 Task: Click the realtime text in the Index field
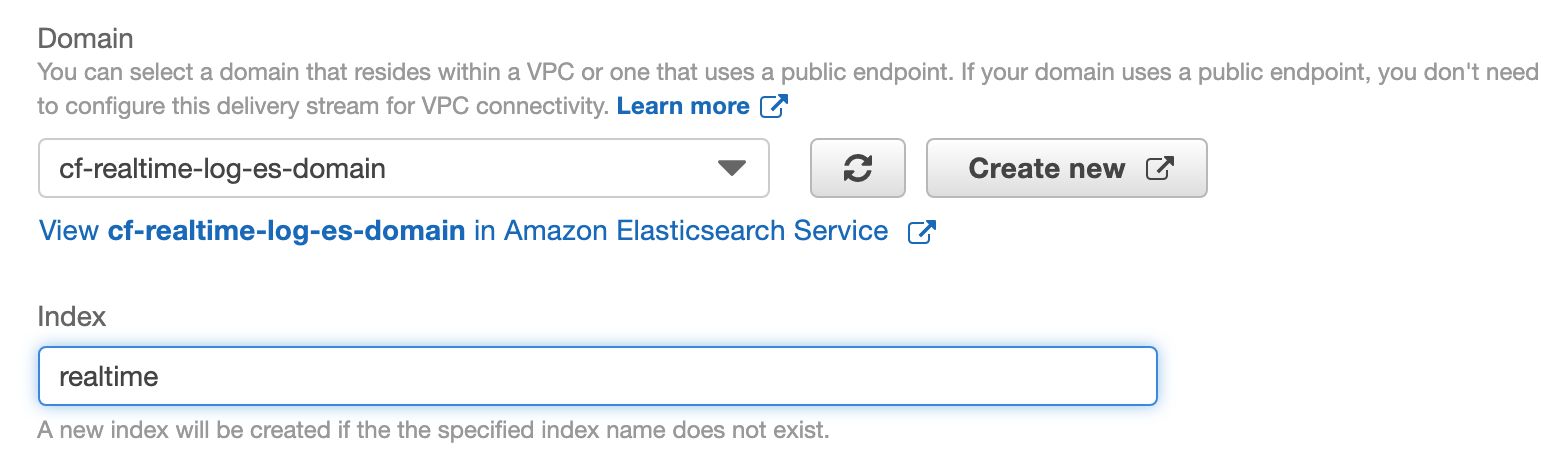109,377
